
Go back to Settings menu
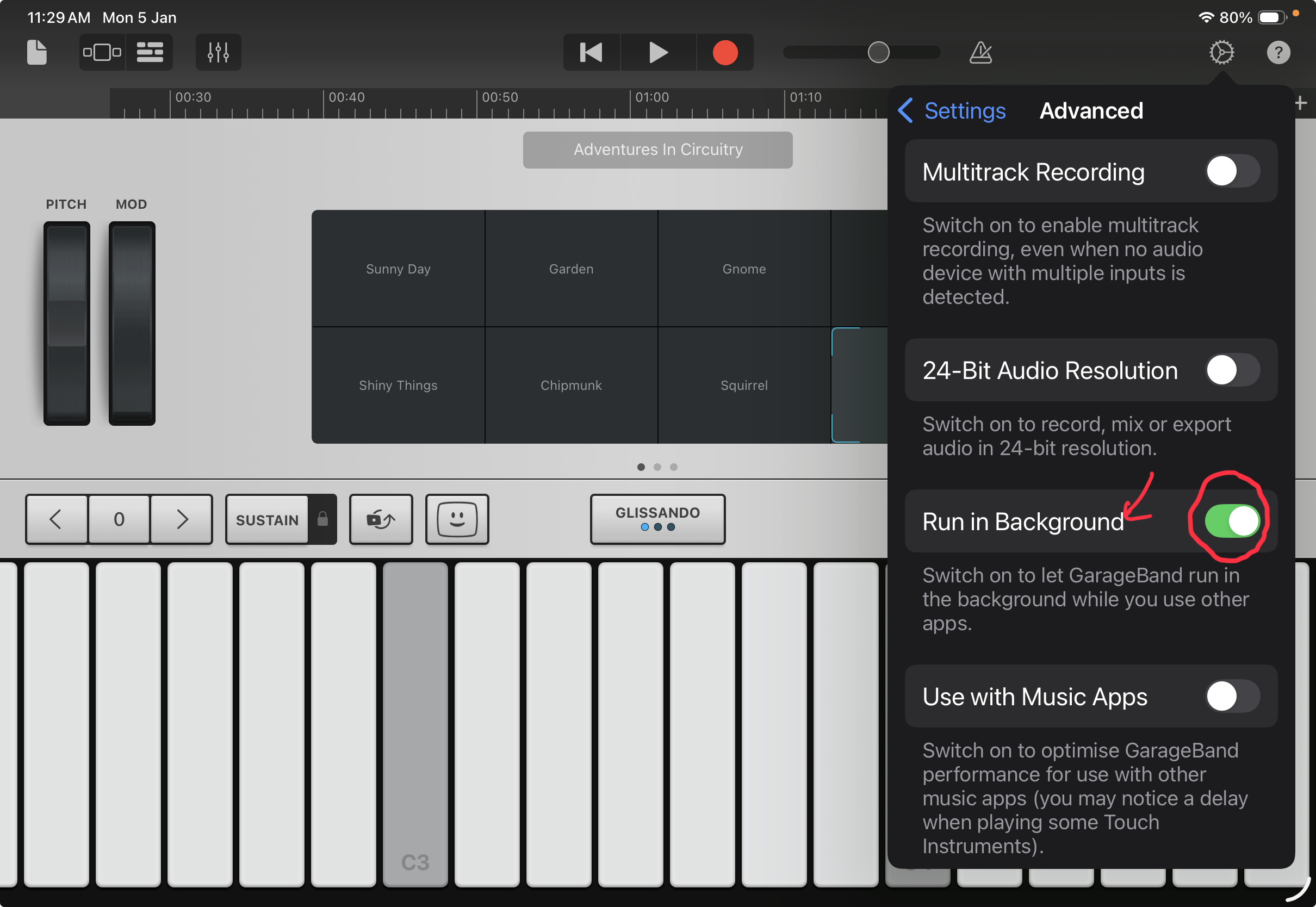[952, 111]
